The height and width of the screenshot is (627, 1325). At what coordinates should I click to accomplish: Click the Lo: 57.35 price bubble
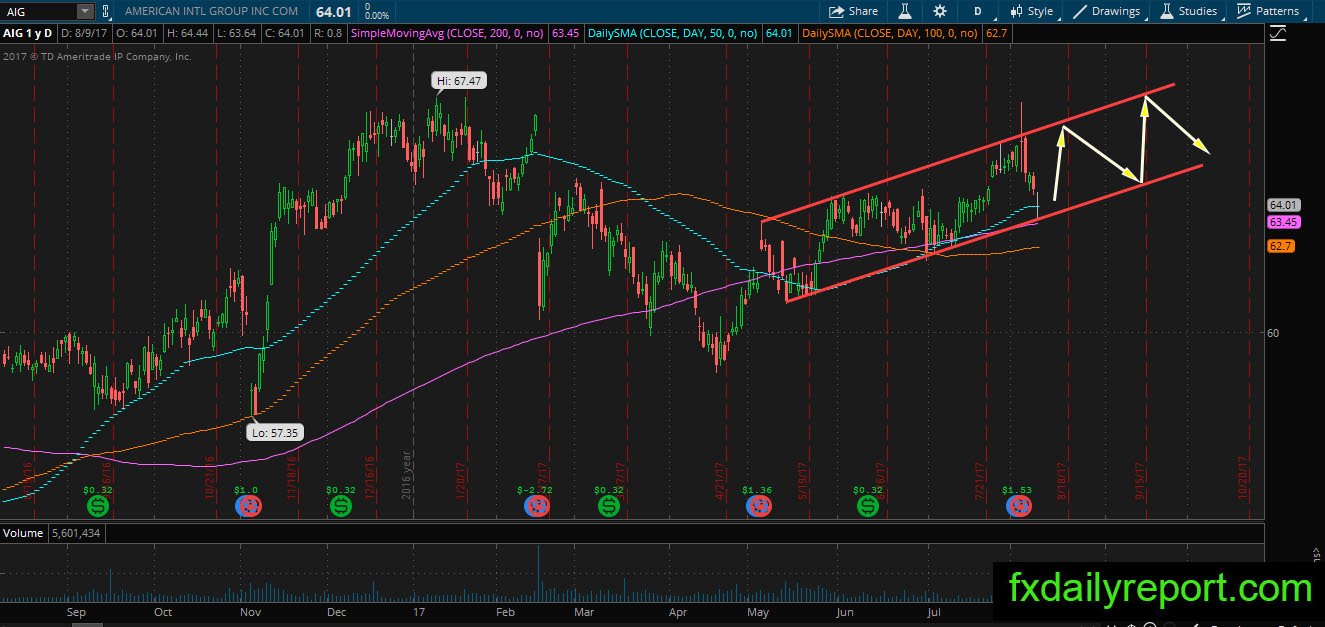pyautogui.click(x=275, y=433)
